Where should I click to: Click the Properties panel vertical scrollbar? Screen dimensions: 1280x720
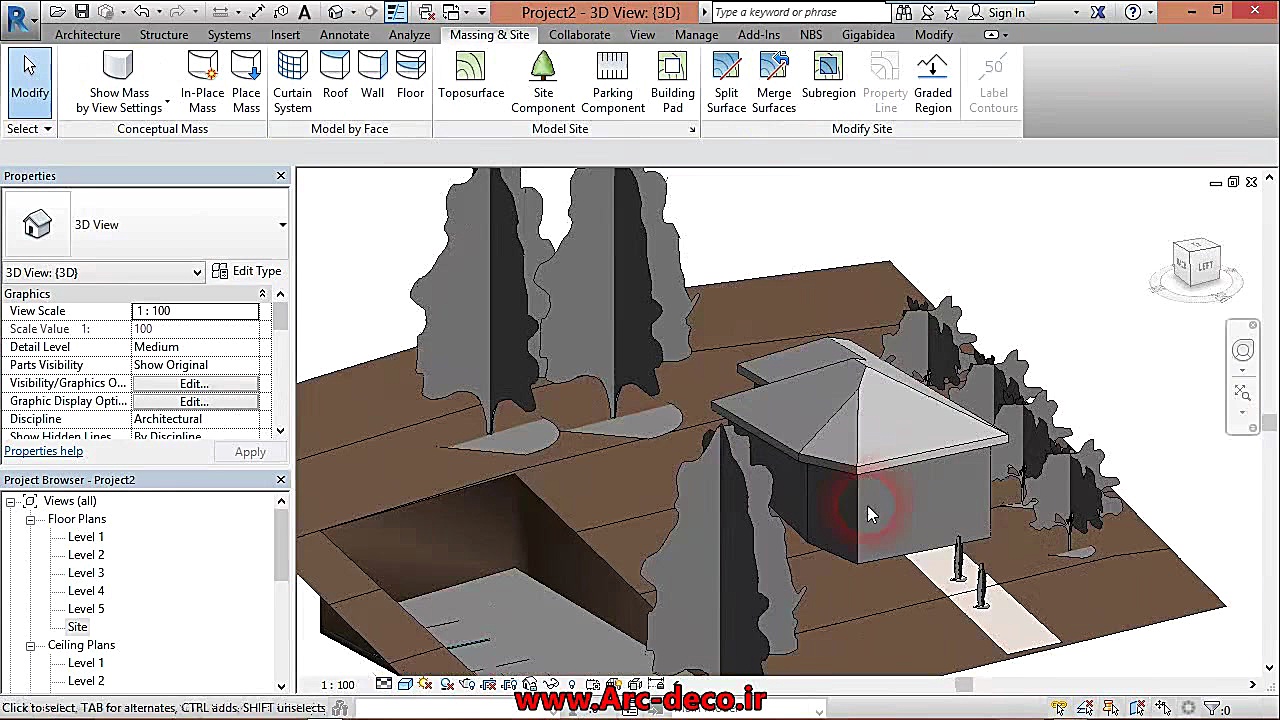click(x=280, y=362)
